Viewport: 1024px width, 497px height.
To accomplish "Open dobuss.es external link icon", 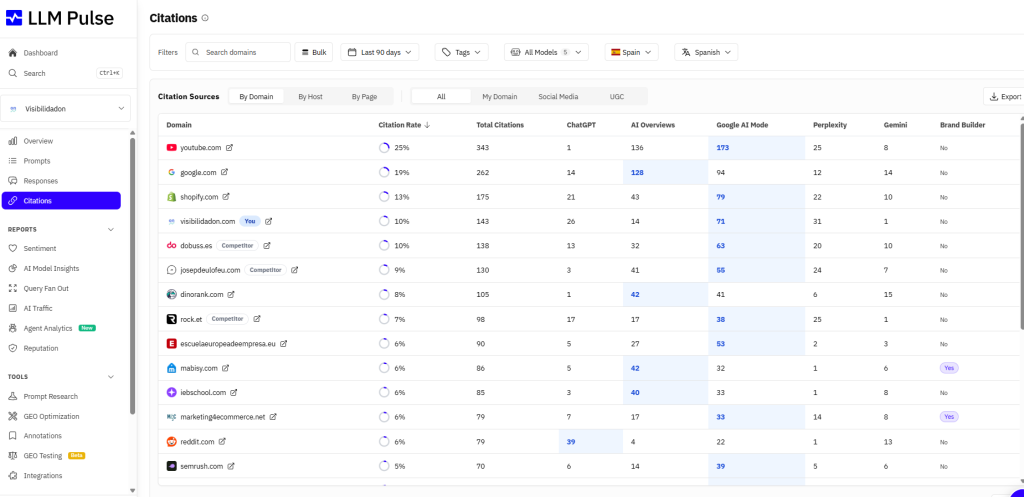I will point(266,246).
